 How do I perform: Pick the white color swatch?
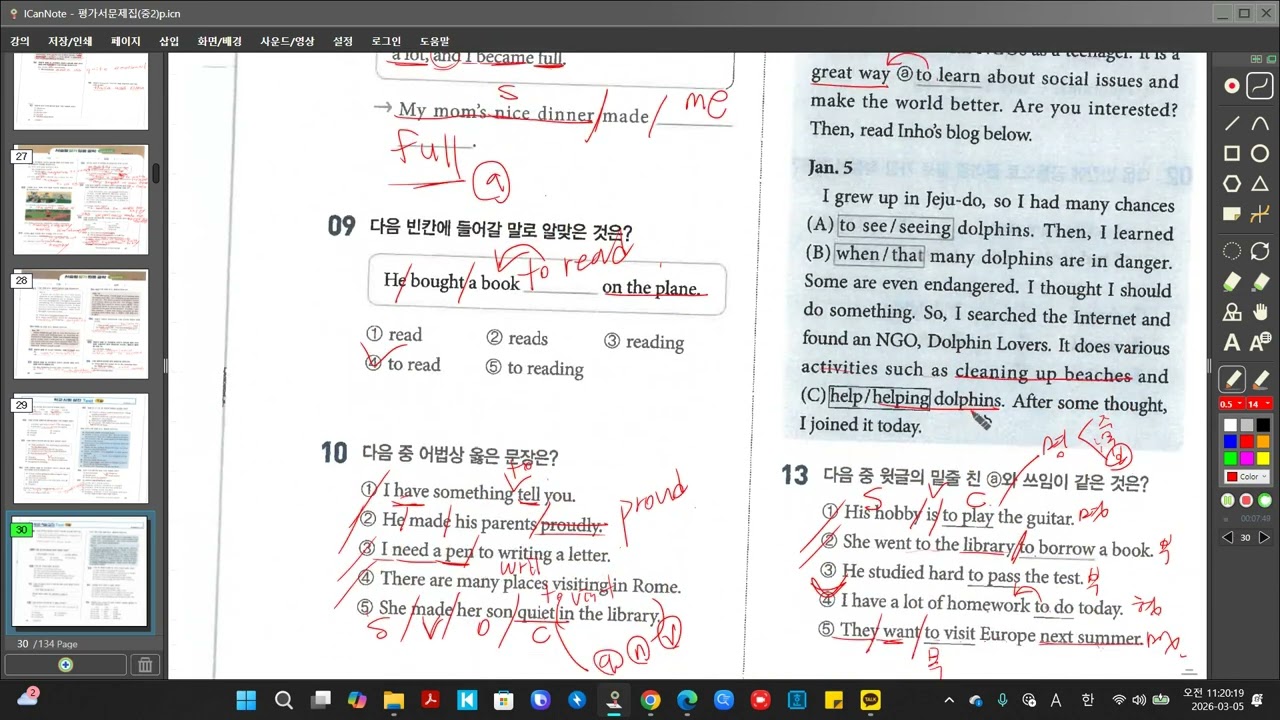click(1231, 425)
